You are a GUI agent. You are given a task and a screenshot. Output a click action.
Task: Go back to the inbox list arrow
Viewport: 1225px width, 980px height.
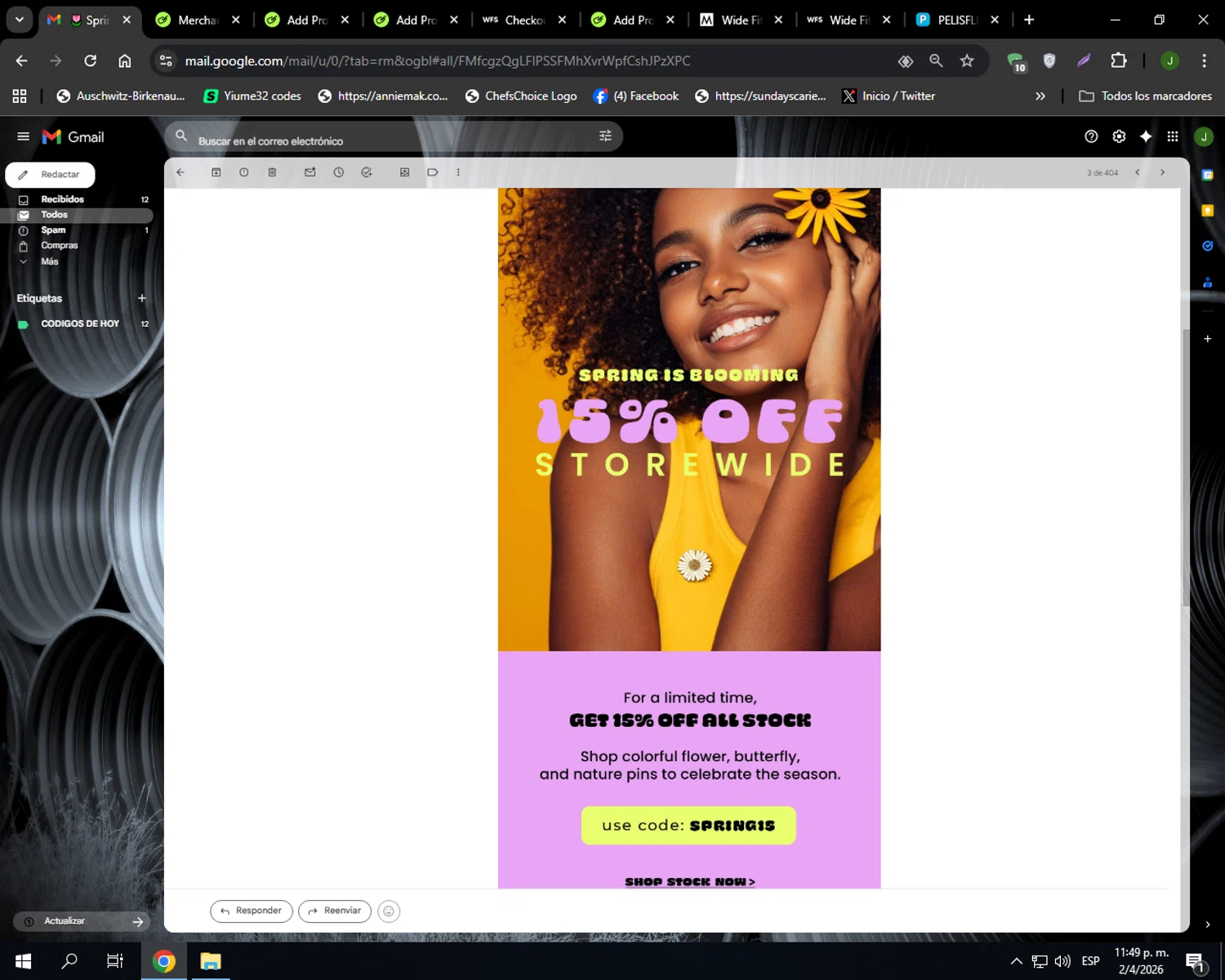pos(180,172)
